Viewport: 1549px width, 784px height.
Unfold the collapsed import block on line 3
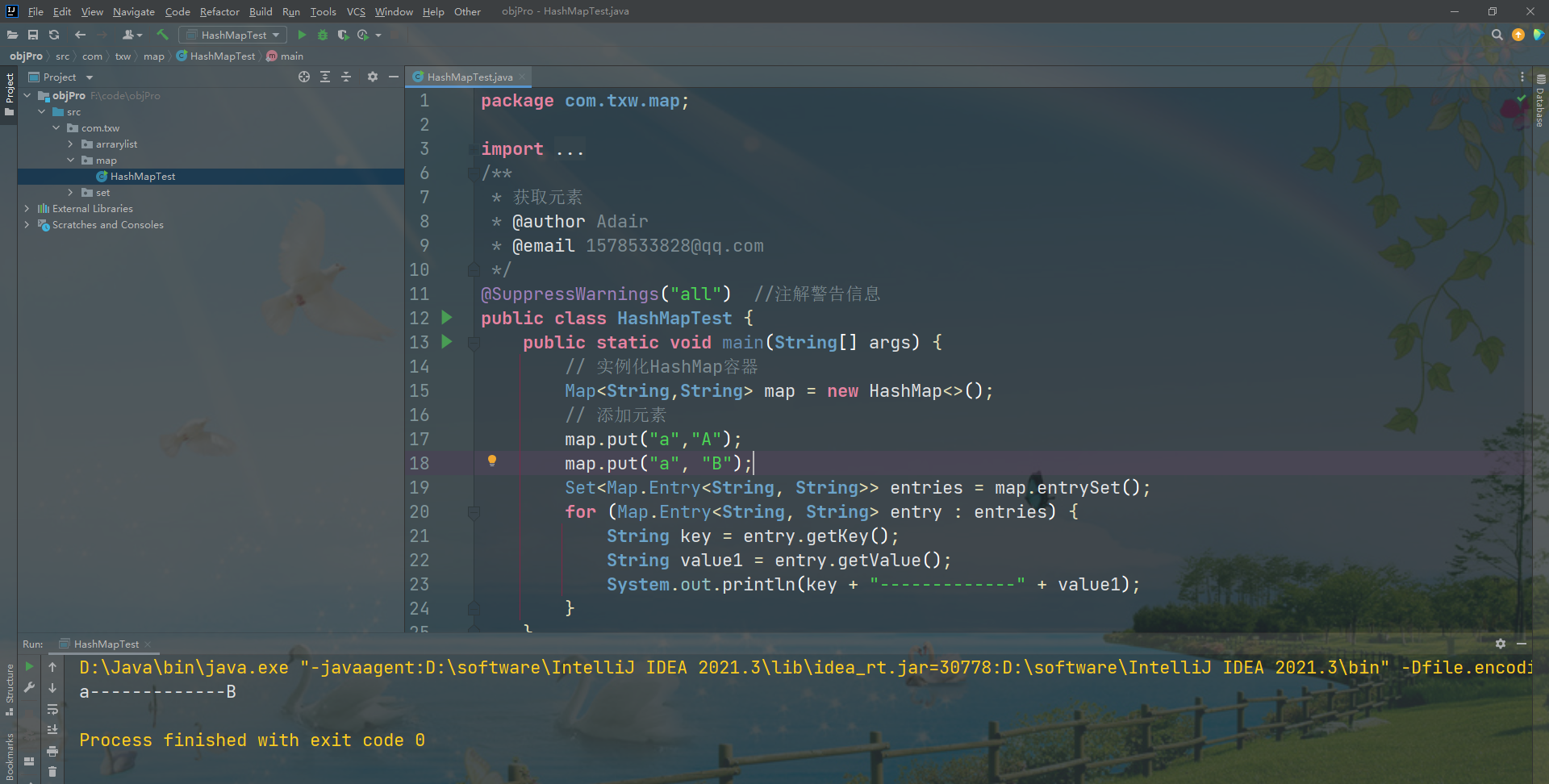pyautogui.click(x=474, y=149)
